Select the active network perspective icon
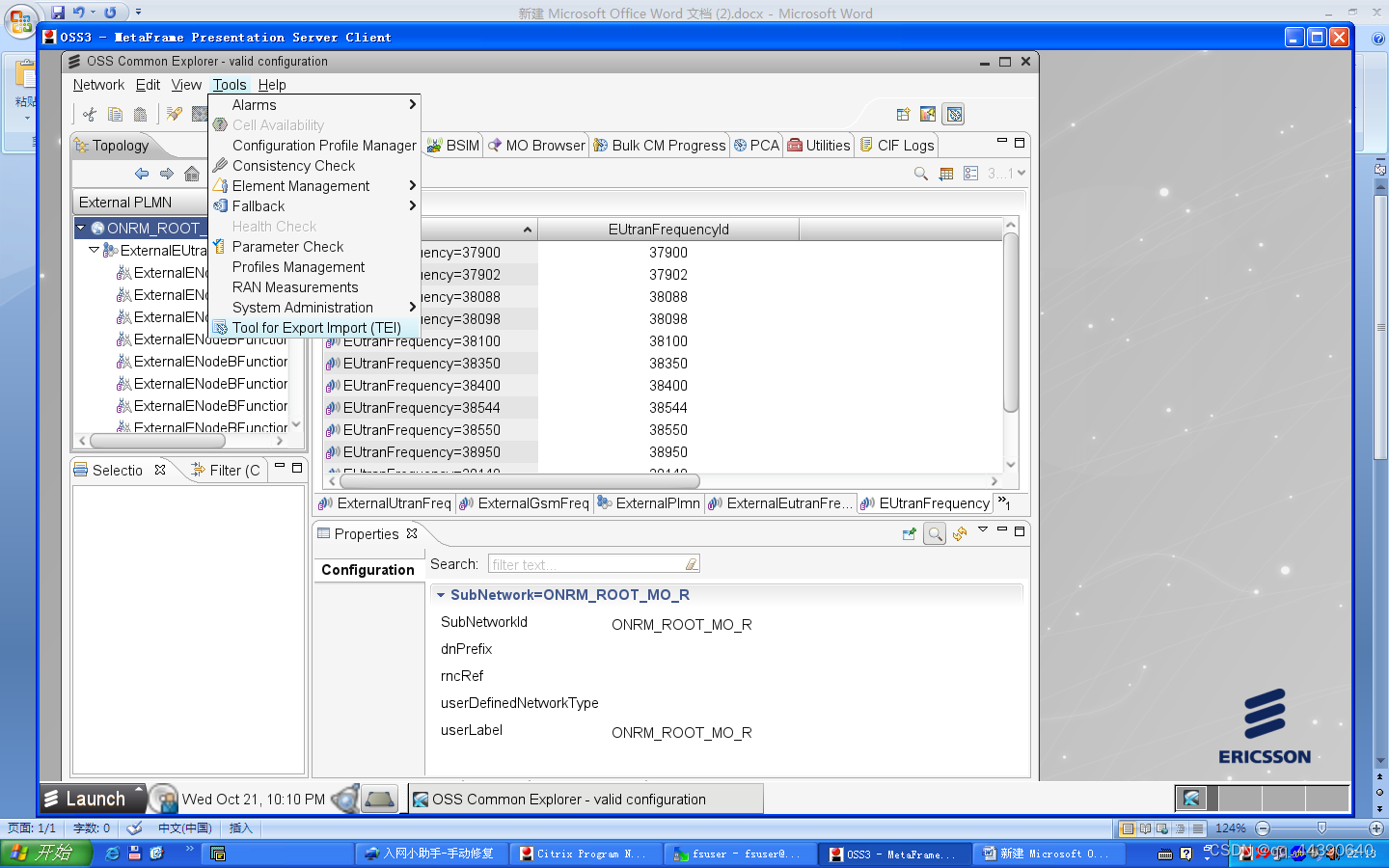 click(x=954, y=115)
